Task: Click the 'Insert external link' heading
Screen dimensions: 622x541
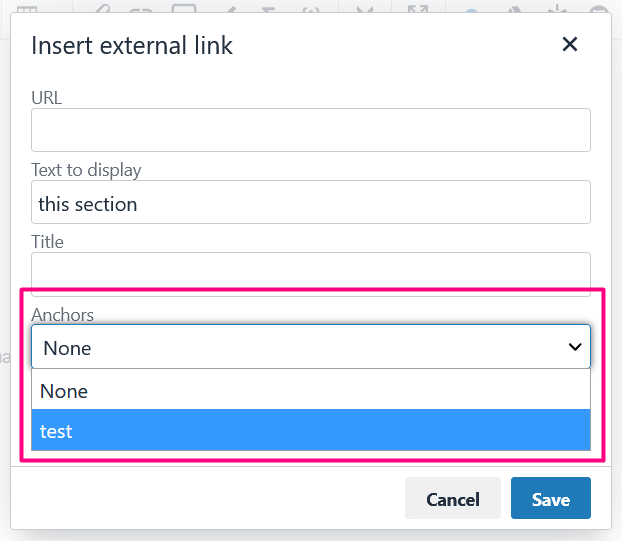Action: click(x=132, y=45)
